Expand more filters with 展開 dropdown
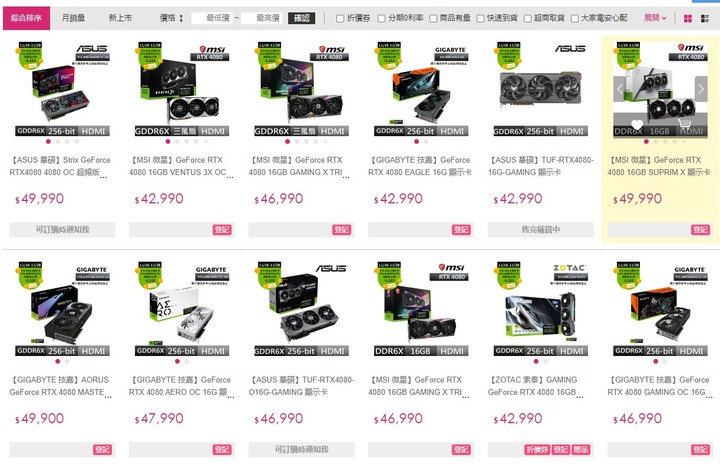Viewport: 720px width, 468px height. click(655, 18)
